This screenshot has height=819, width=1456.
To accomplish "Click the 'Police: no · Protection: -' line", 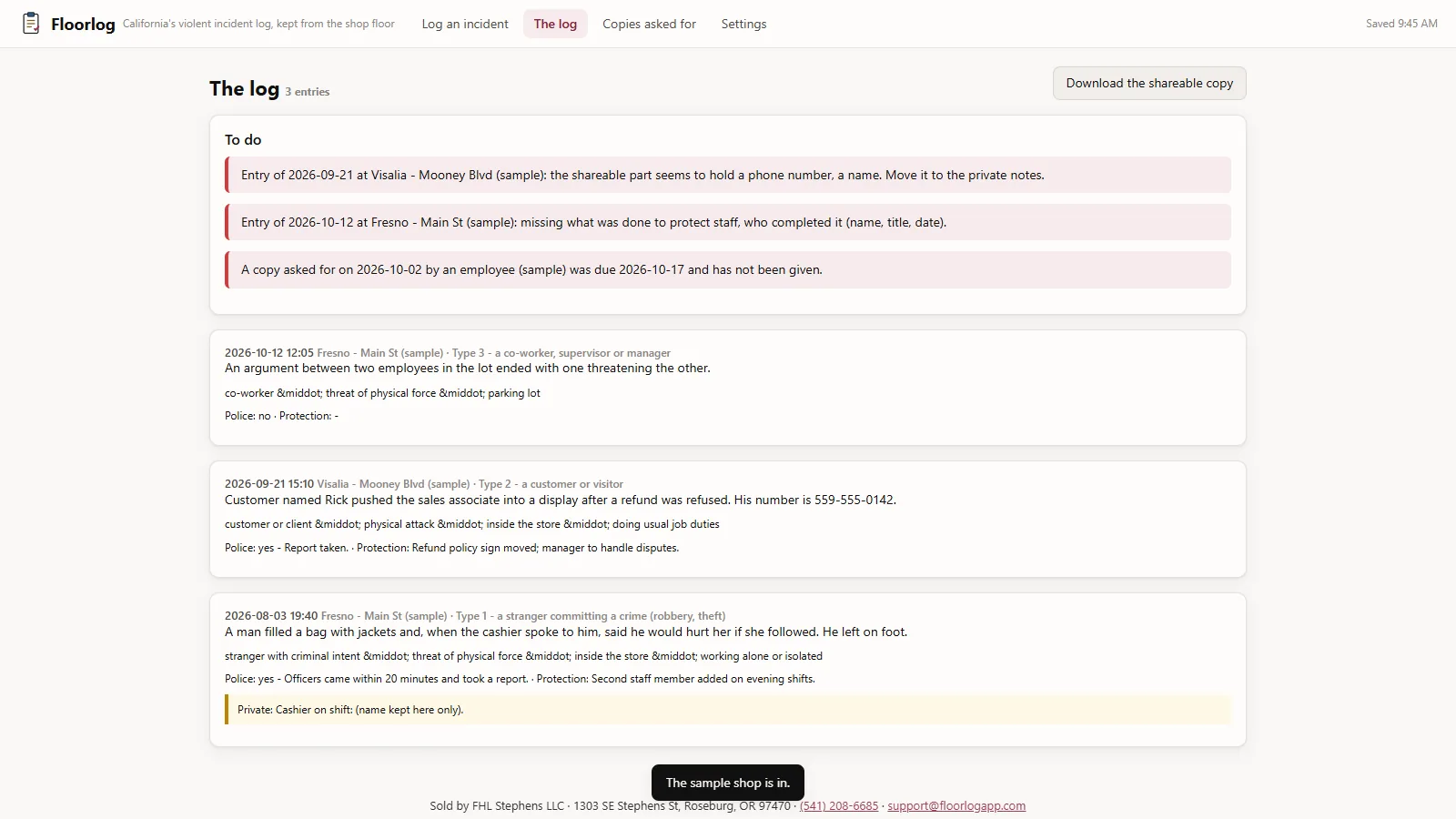I will point(282,416).
